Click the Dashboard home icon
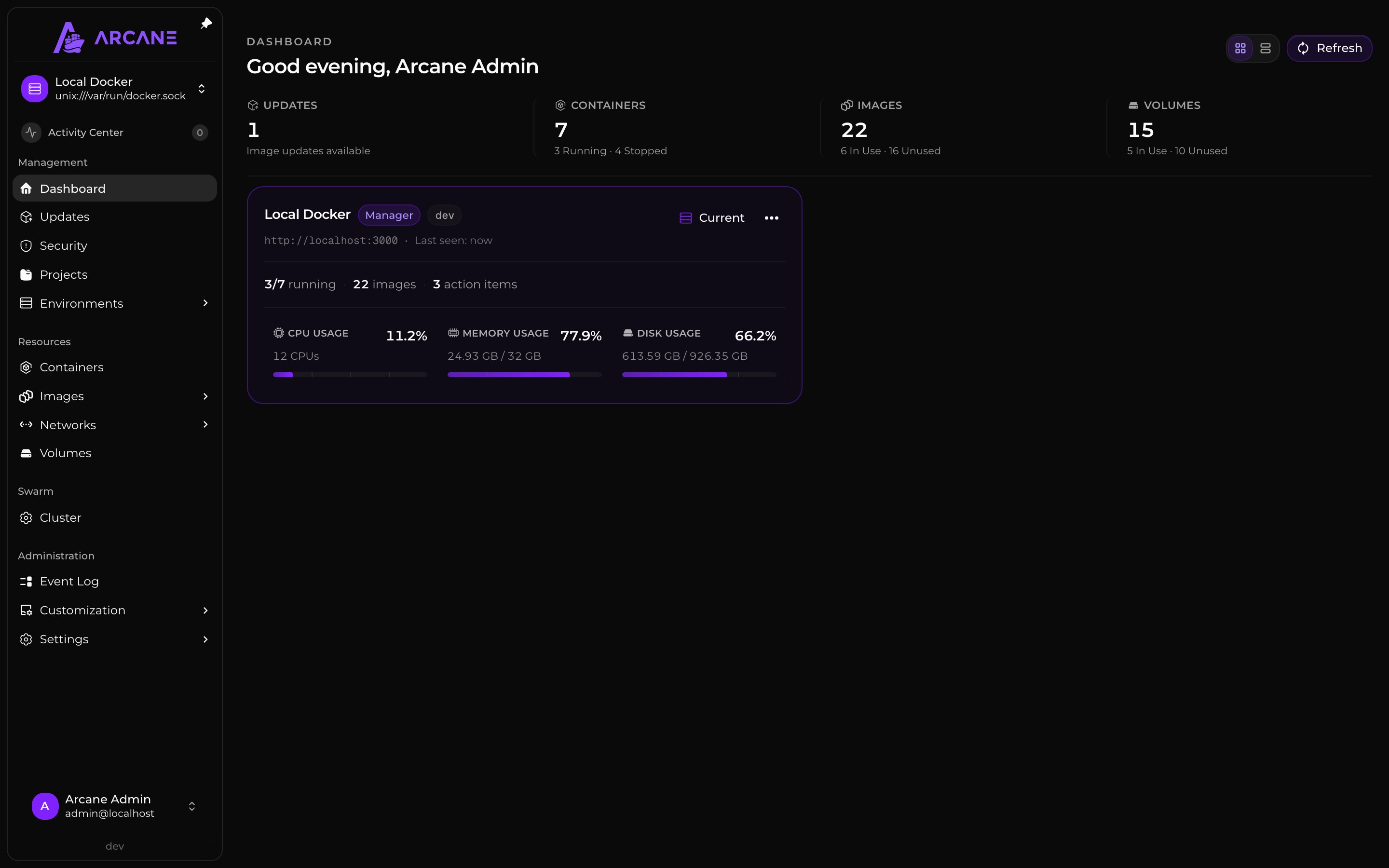This screenshot has height=868, width=1389. [26, 188]
